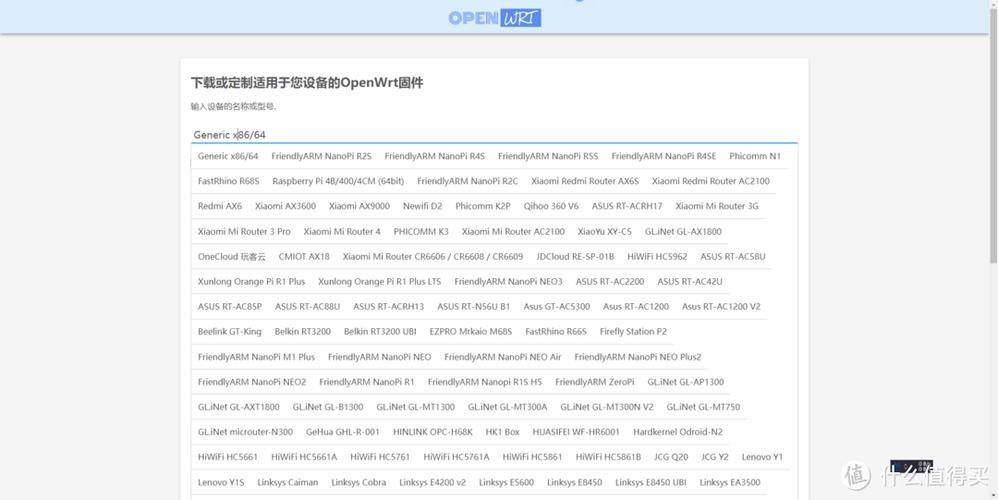This screenshot has height=500, width=998.
Task: Select HiWiFi HC5962 device
Action: (657, 256)
